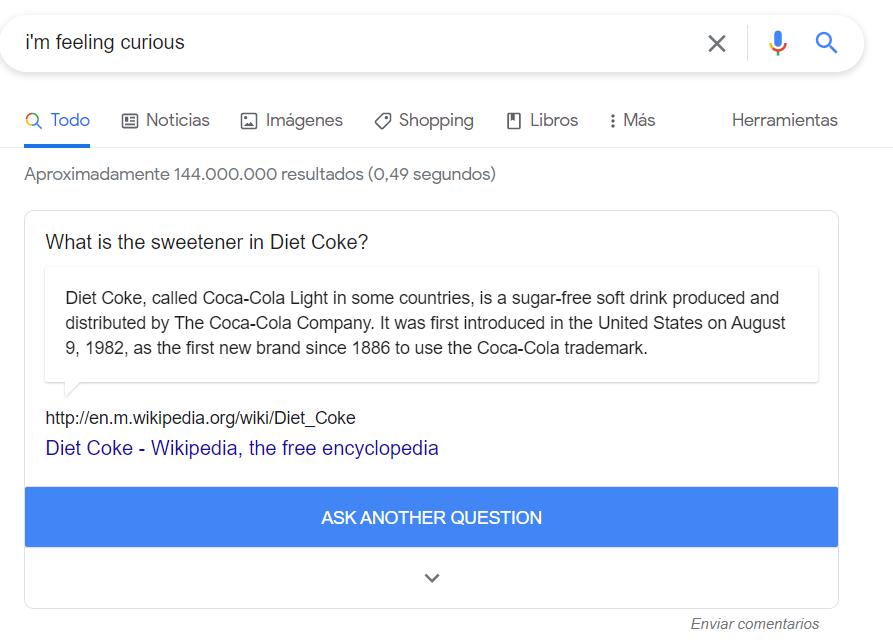
Task: Switch to the Imágenes tab
Action: pos(304,121)
